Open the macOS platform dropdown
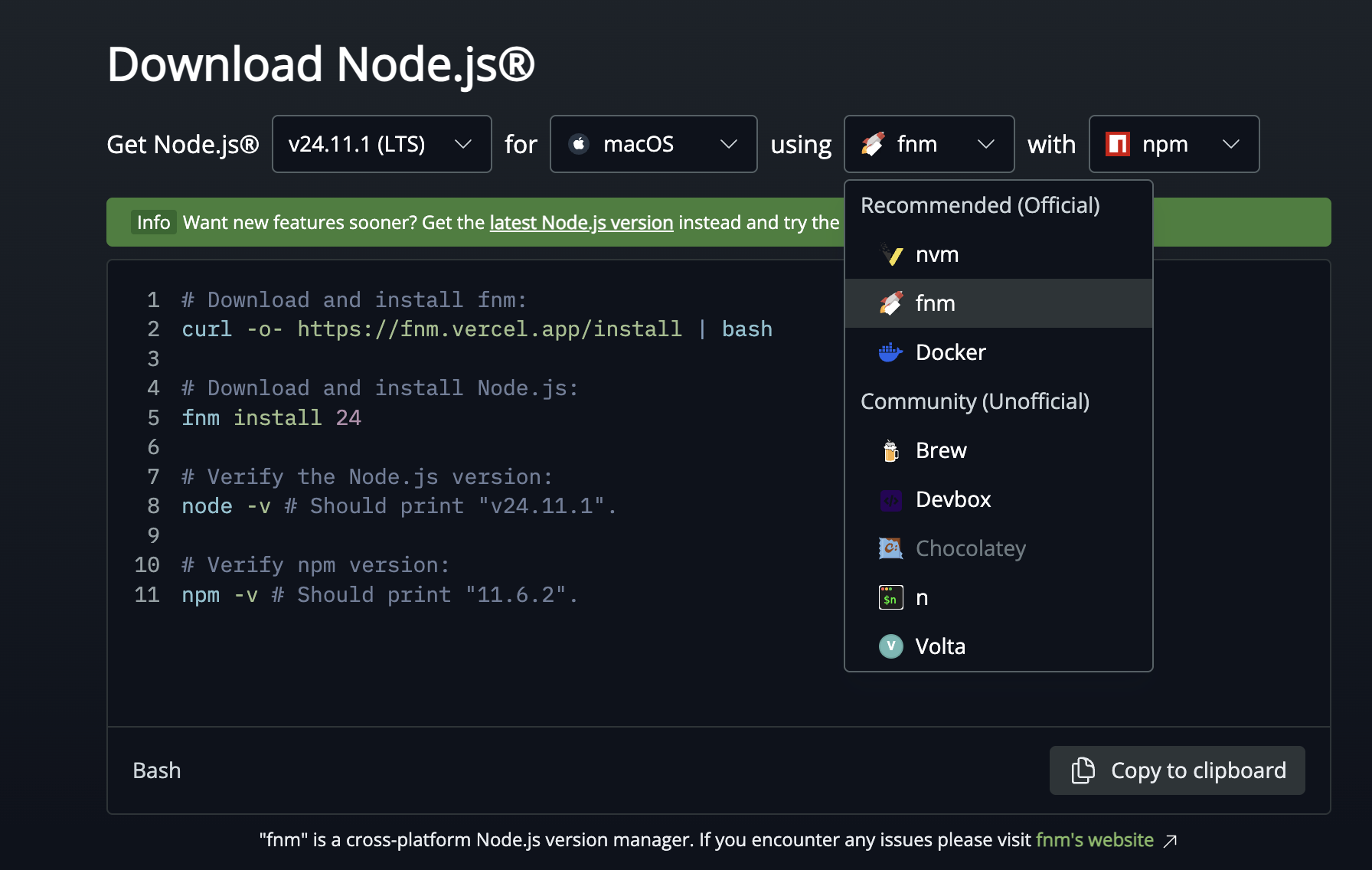This screenshot has width=1372, height=870. click(654, 144)
